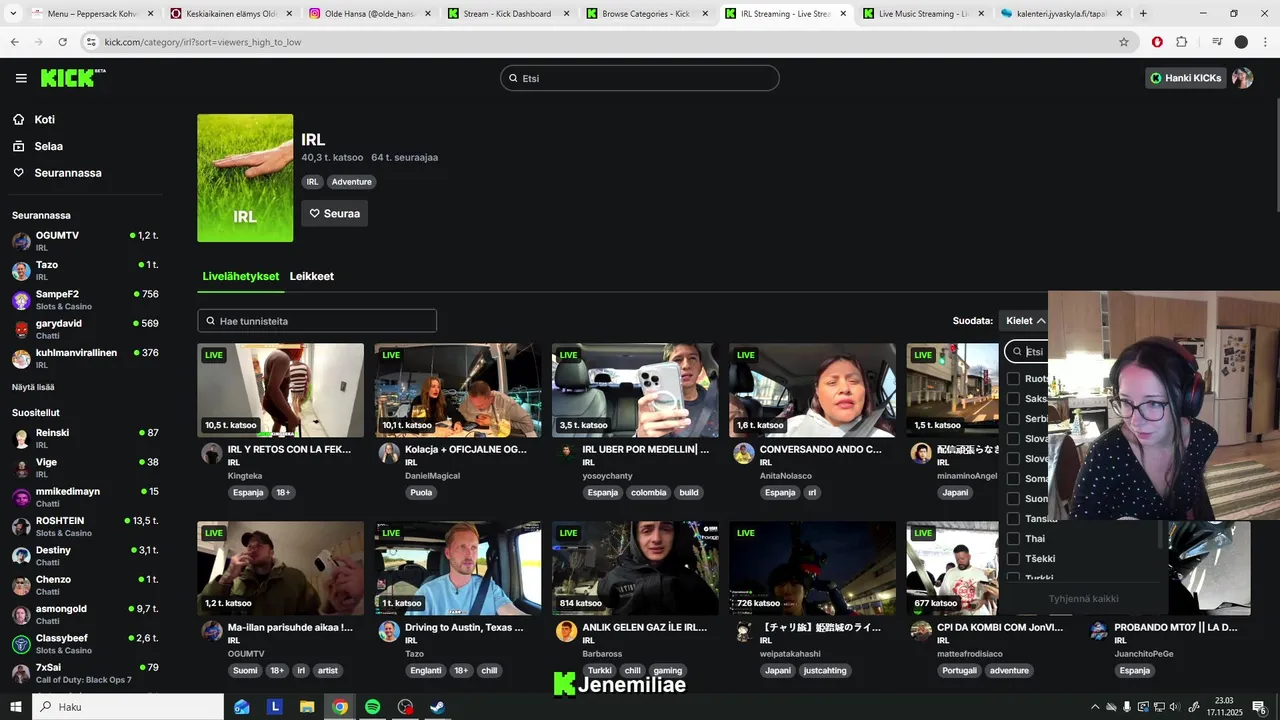Open the media control icon in Chrome toolbar
Screen dimensions: 1280x720
point(1217,42)
